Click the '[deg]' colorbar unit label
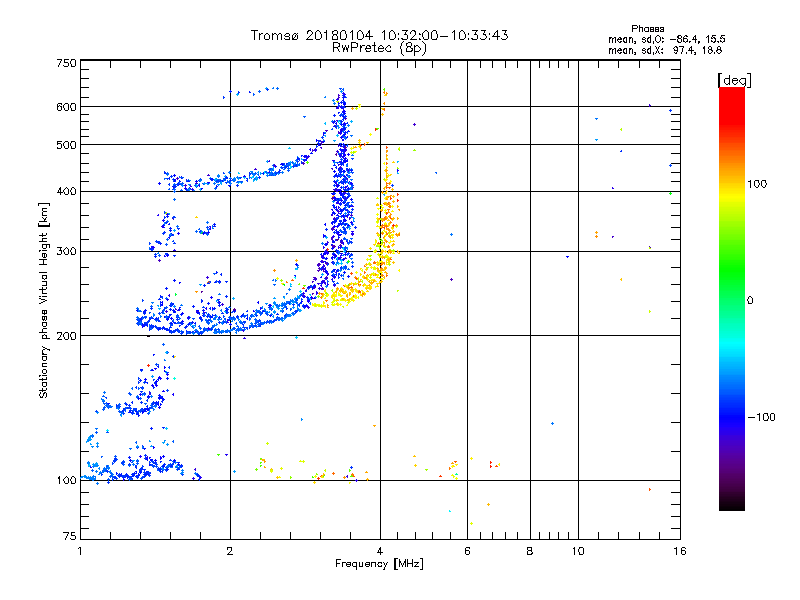Screen dimensions: 800x600 pyautogui.click(x=734, y=80)
